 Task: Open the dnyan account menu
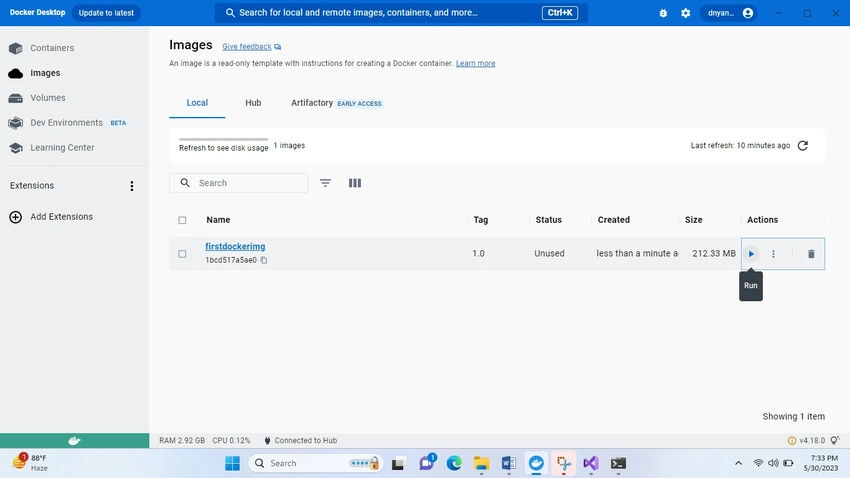(730, 13)
